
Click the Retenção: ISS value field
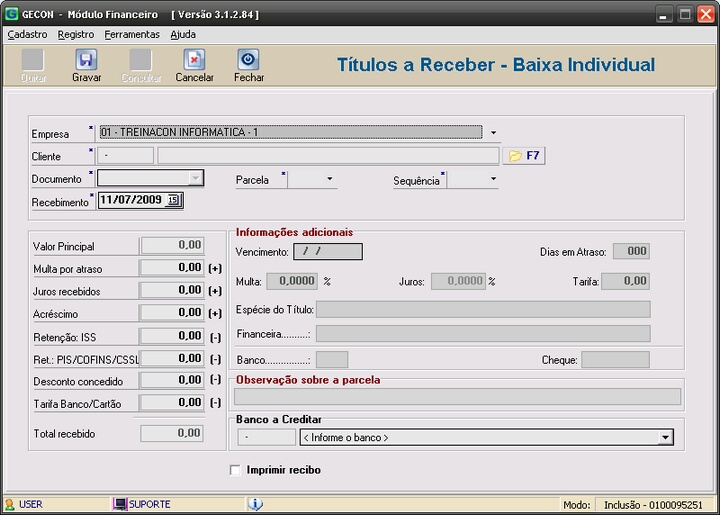pos(172,336)
